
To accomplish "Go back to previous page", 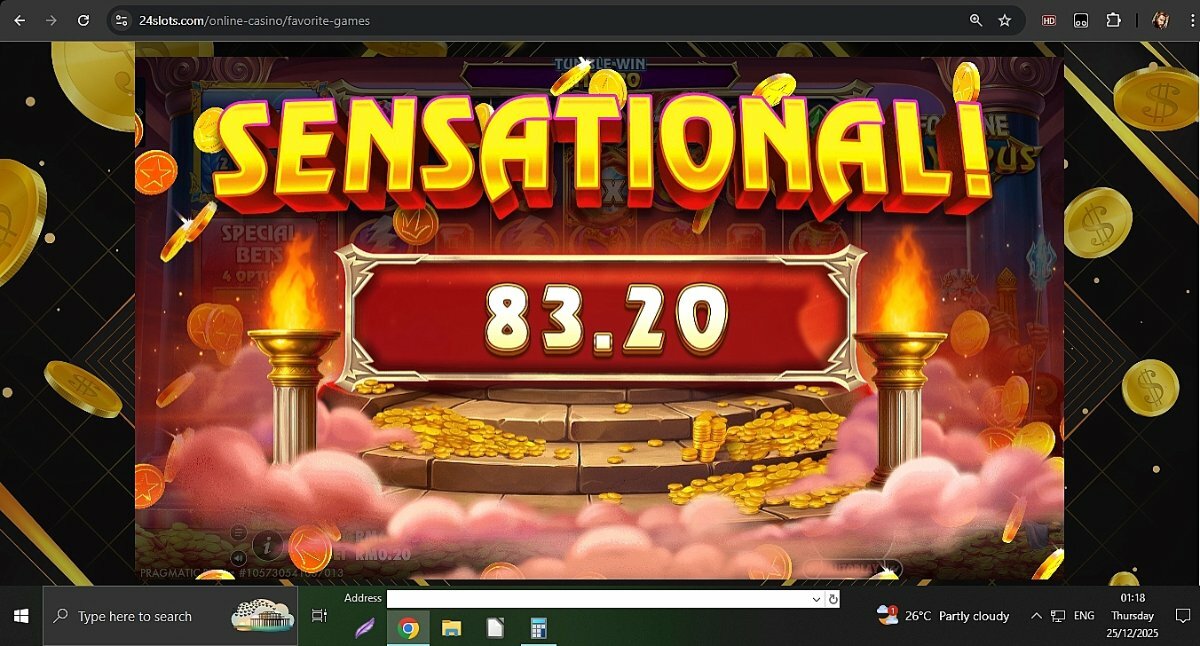I will coord(19,20).
